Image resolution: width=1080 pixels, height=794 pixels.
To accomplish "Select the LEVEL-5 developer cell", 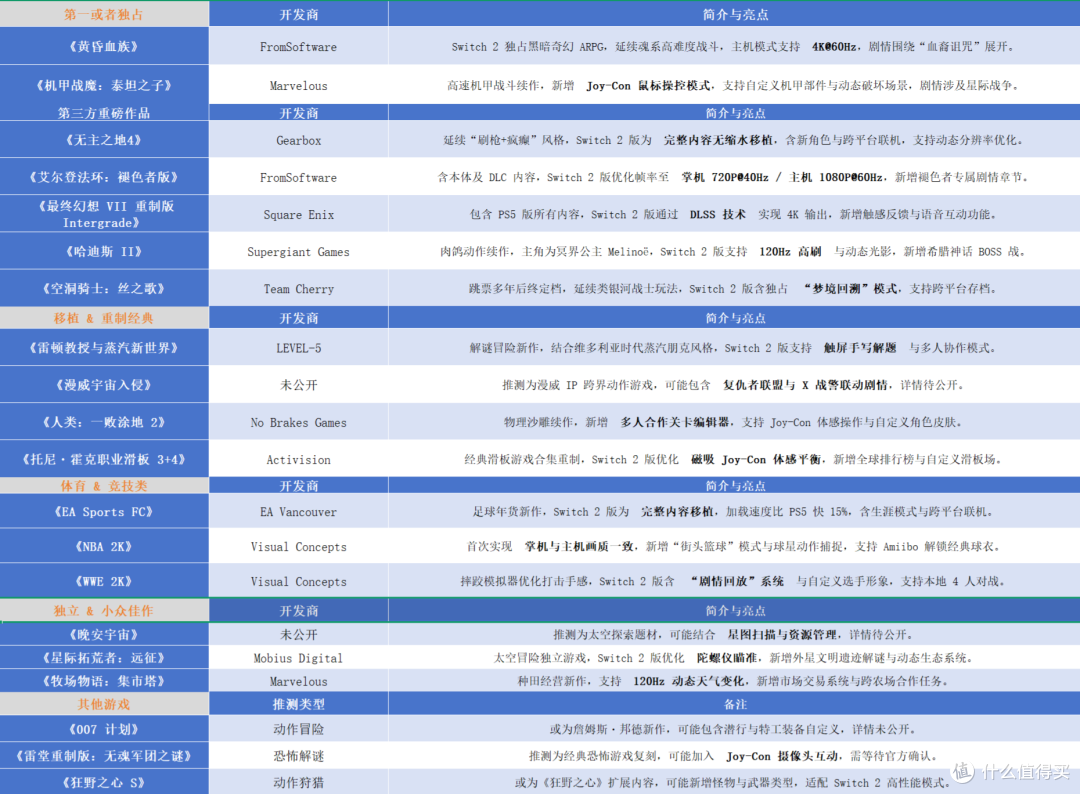I will (298, 348).
